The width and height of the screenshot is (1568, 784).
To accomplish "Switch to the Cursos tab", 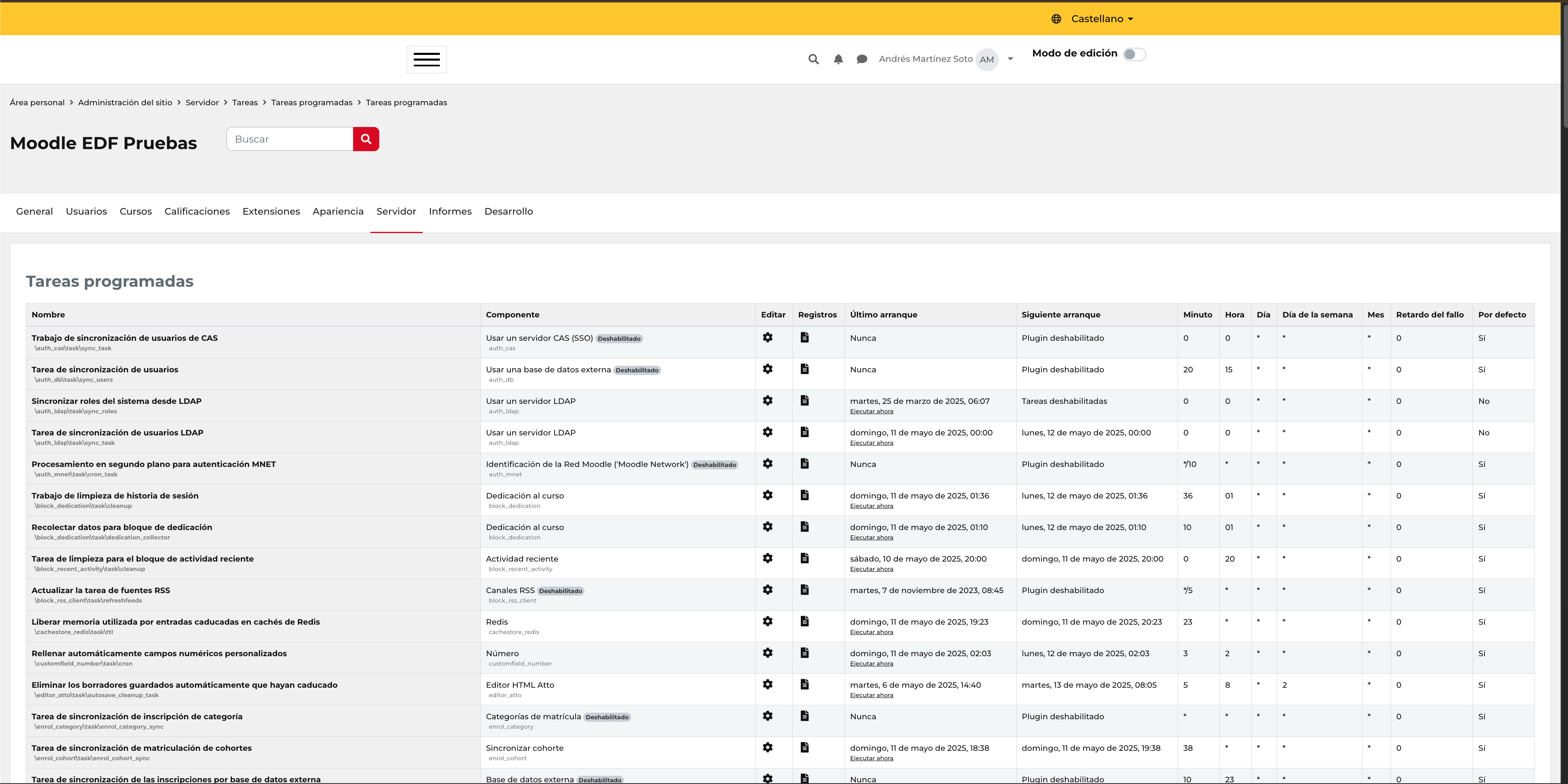I will [x=136, y=211].
